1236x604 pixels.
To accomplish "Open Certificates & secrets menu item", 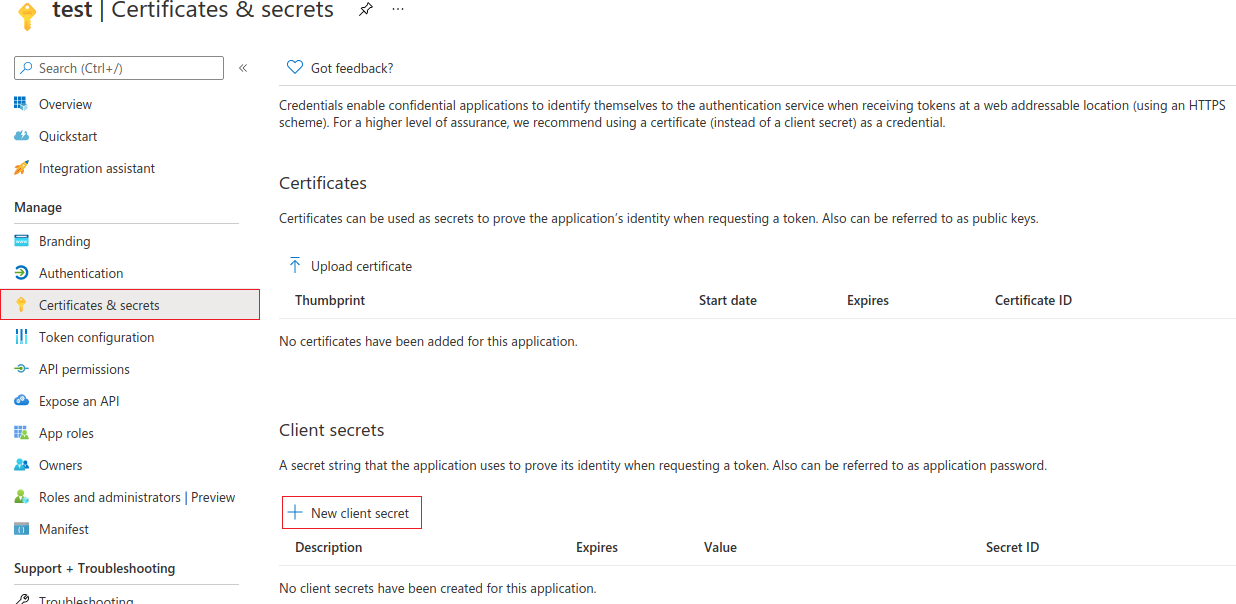I will coord(99,305).
